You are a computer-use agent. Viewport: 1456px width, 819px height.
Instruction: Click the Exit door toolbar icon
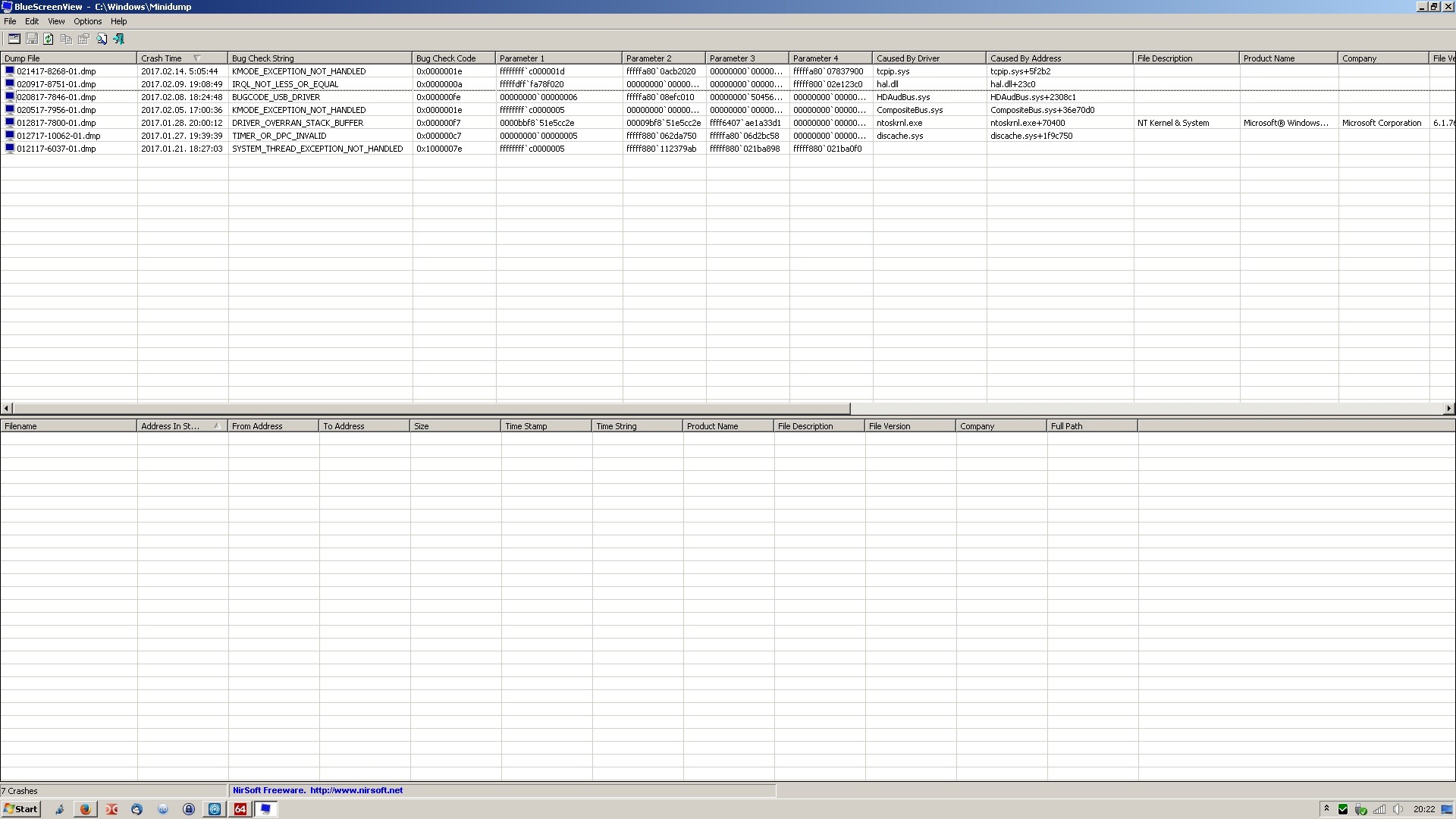[x=118, y=39]
